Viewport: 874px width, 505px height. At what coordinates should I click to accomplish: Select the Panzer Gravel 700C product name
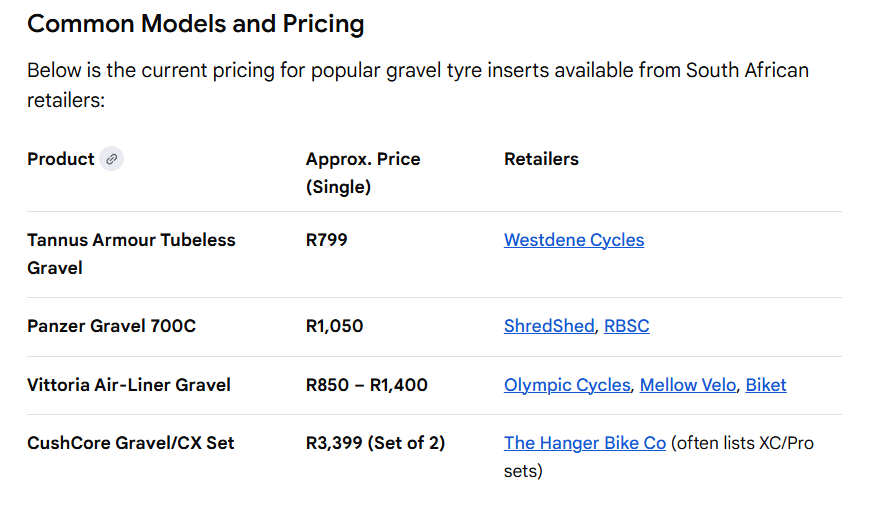coord(112,326)
